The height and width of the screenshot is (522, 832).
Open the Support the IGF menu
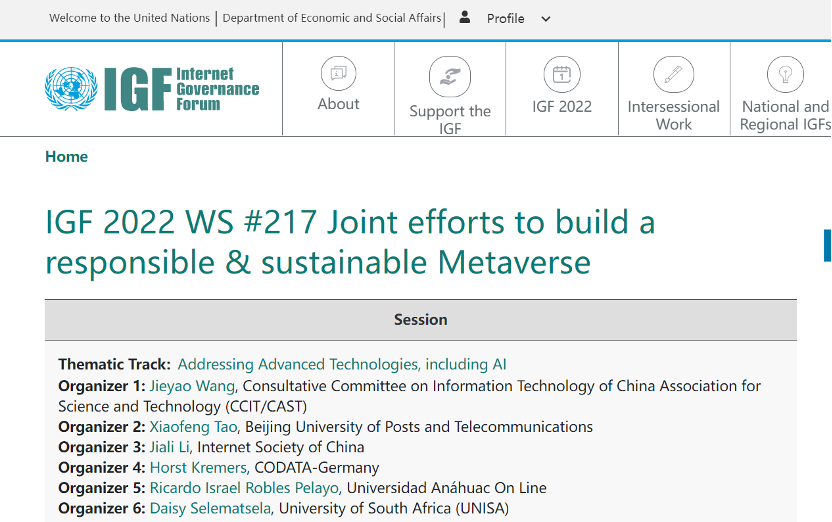pyautogui.click(x=450, y=119)
